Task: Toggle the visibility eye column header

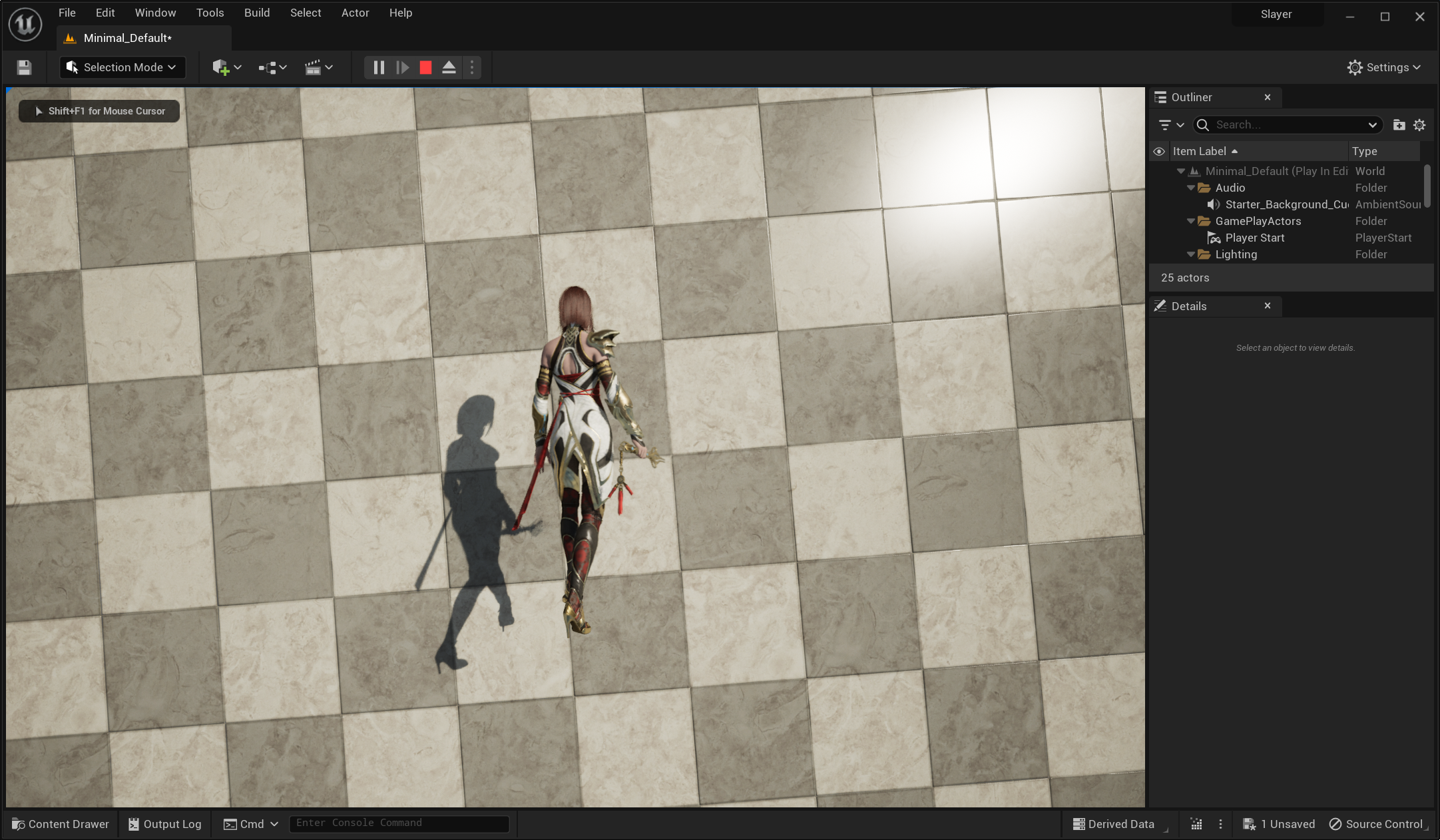Action: 1158,151
